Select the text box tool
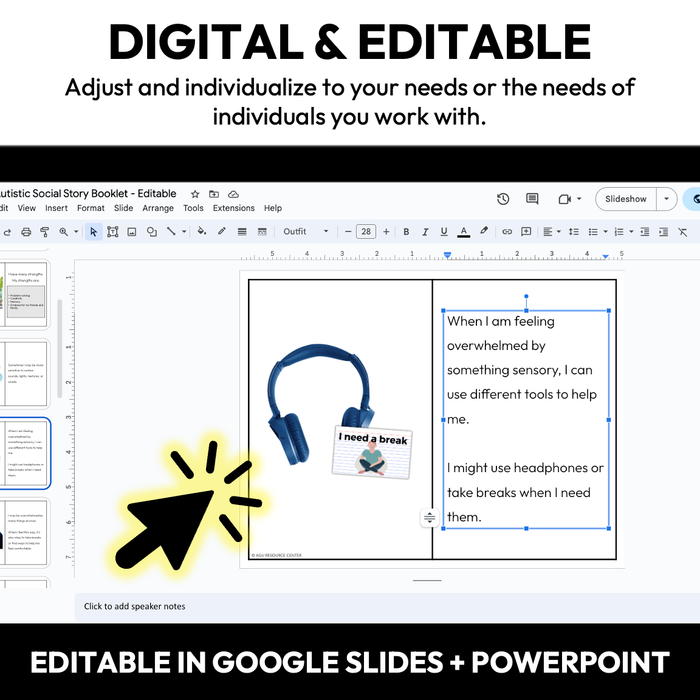 [x=112, y=232]
